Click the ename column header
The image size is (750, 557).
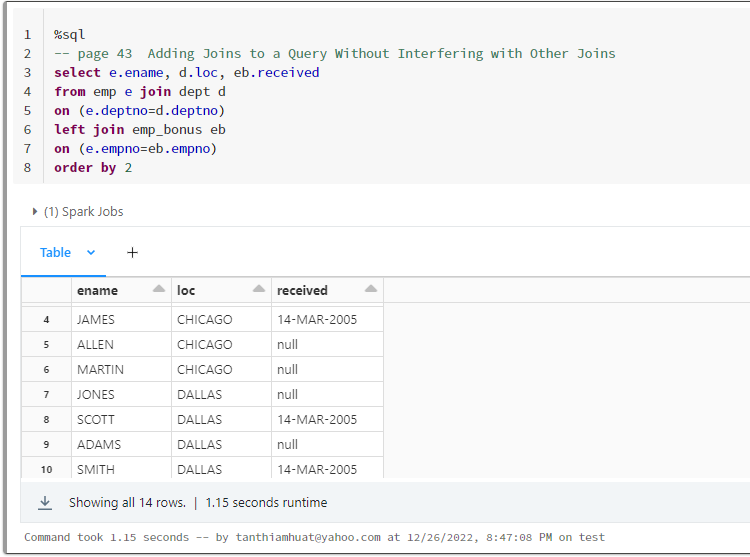pos(98,291)
